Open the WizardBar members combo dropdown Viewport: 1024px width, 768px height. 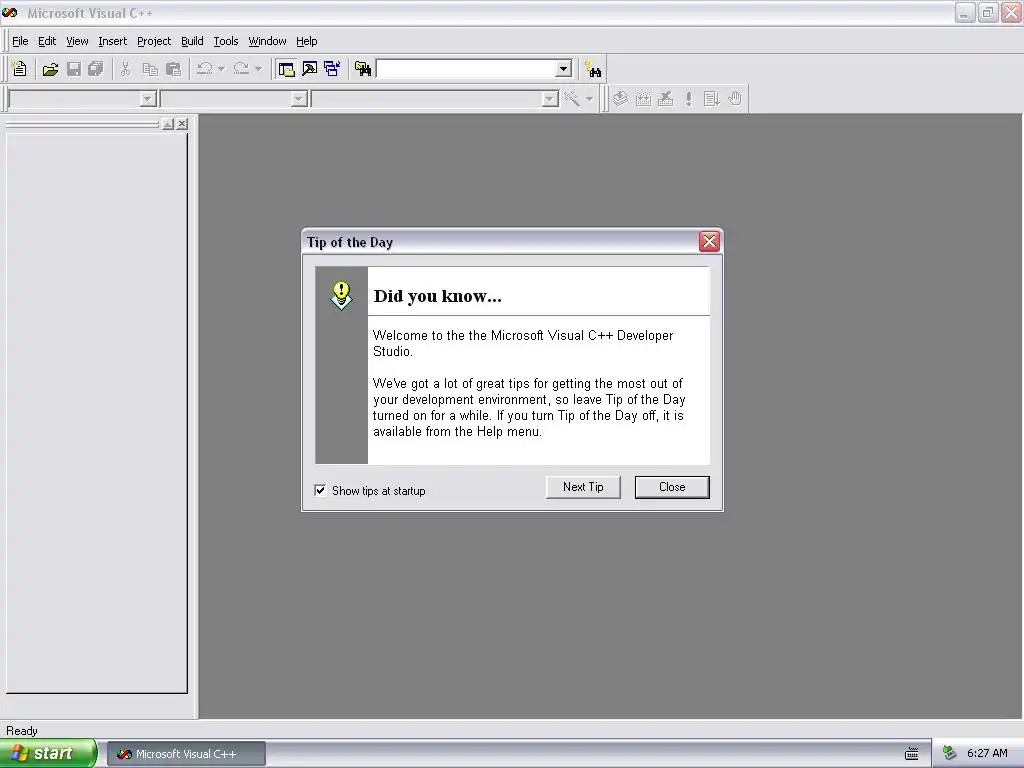[x=550, y=99]
